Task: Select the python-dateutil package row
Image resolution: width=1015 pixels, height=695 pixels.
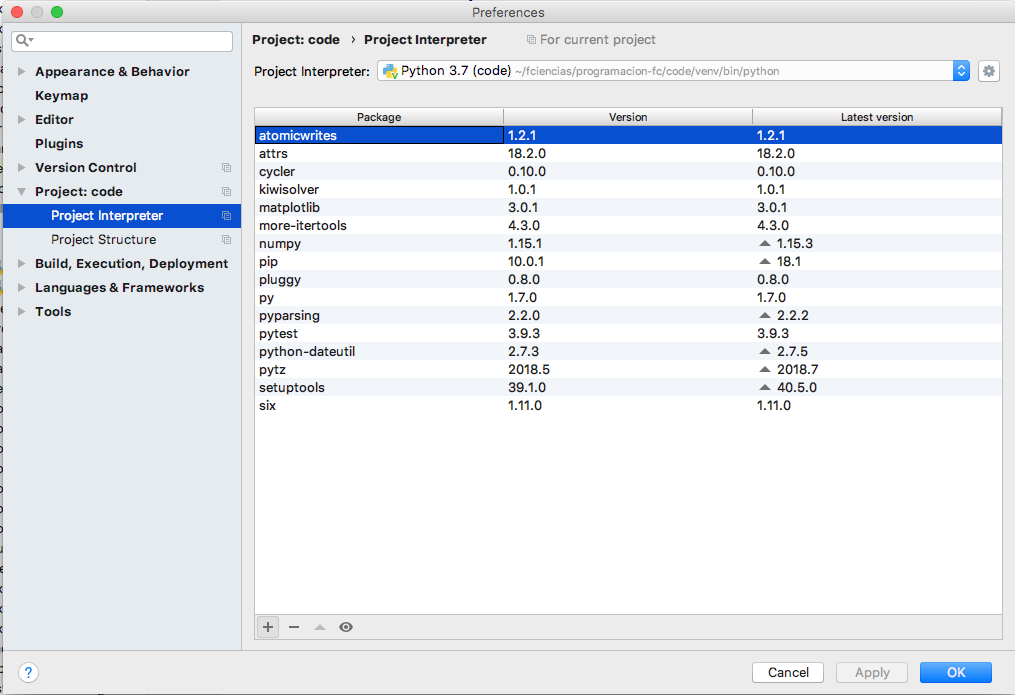Action: (628, 351)
